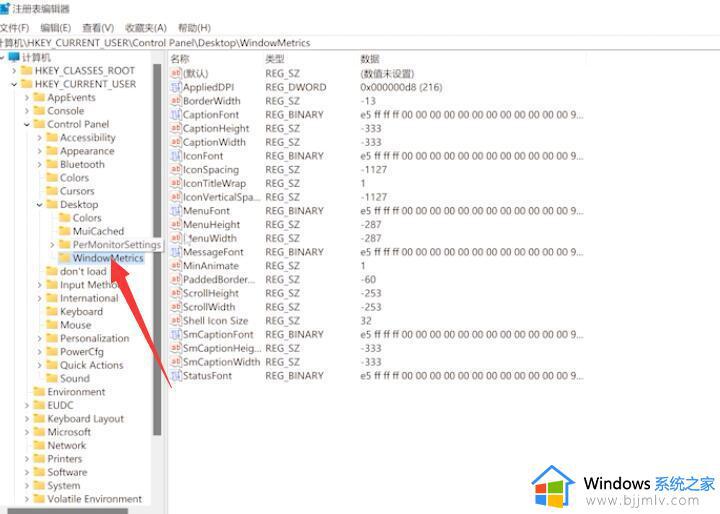Screen dimensions: 720x514
Task: Click the Mouse folder icon
Action: 52,324
